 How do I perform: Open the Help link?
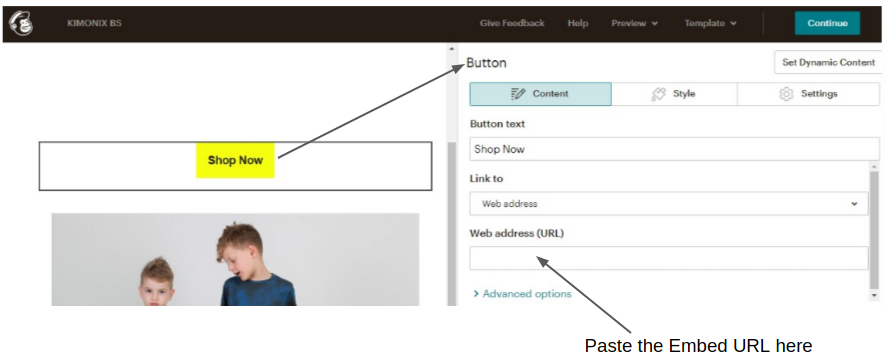[x=577, y=23]
